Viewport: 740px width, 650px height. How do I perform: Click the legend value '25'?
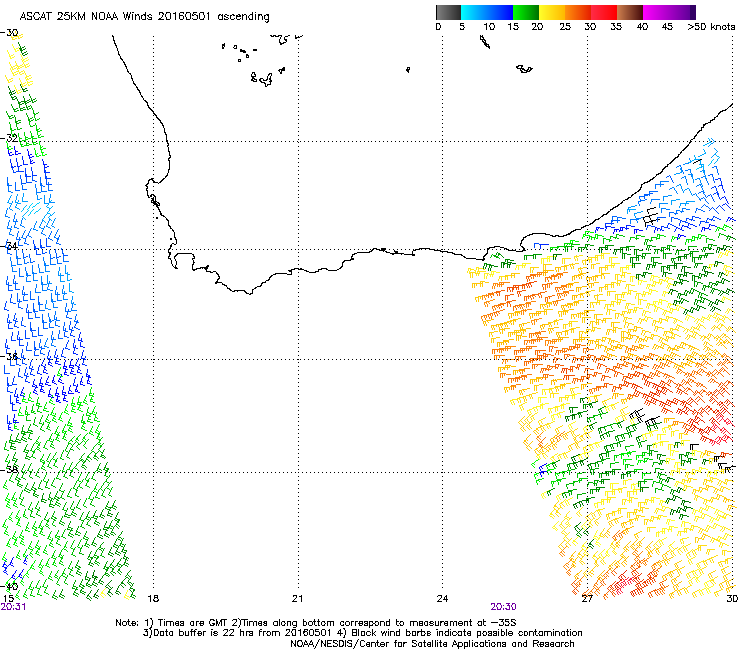click(565, 27)
